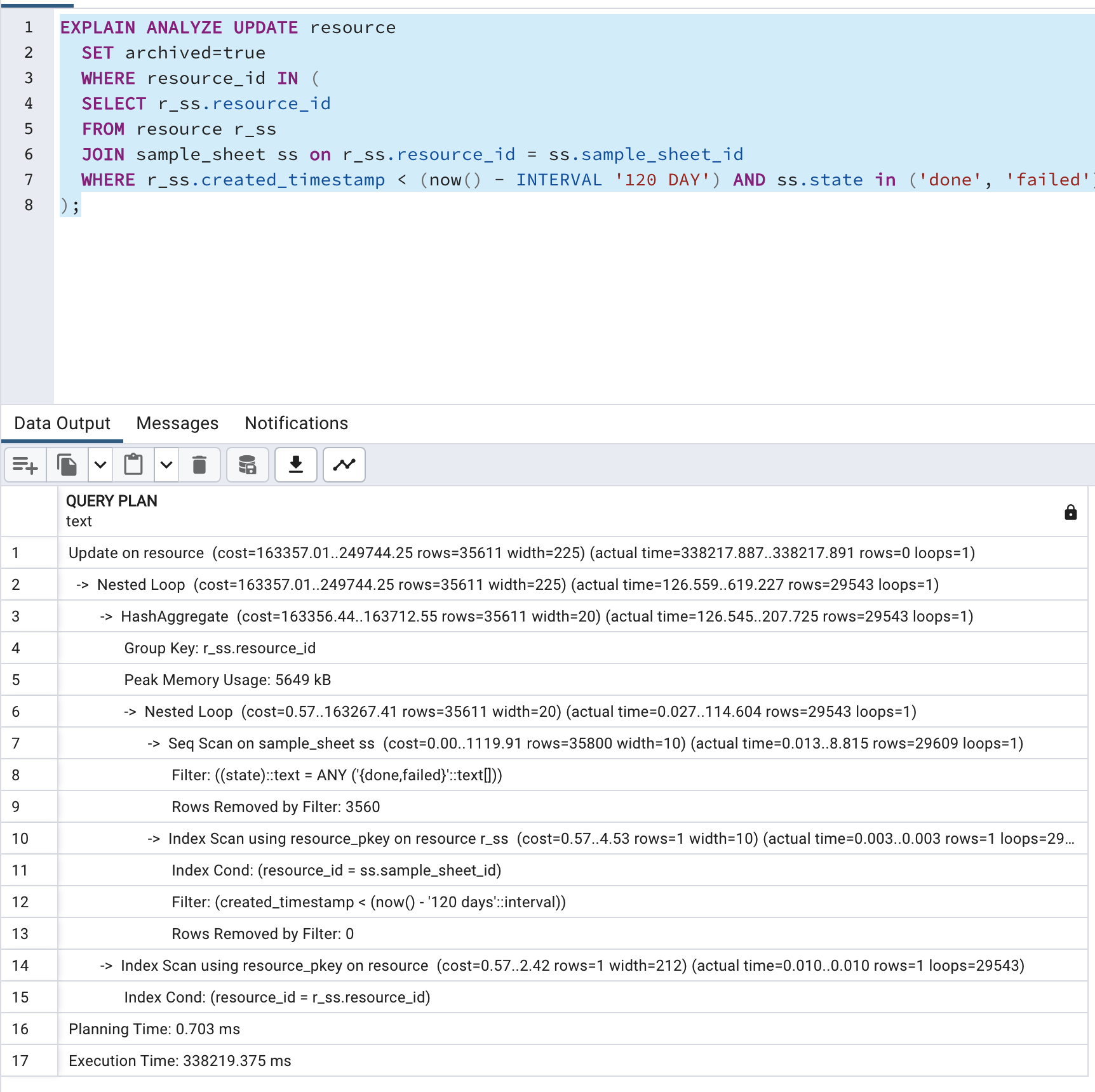Viewport: 1095px width, 1092px height.
Task: Click the state Filter plan row 8
Action: [x=572, y=775]
